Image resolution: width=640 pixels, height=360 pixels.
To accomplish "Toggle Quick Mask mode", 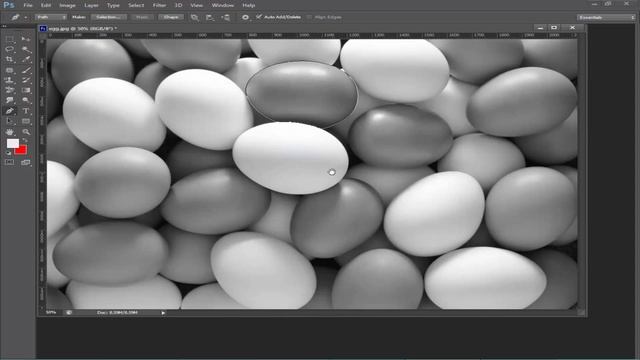I will pos(9,162).
